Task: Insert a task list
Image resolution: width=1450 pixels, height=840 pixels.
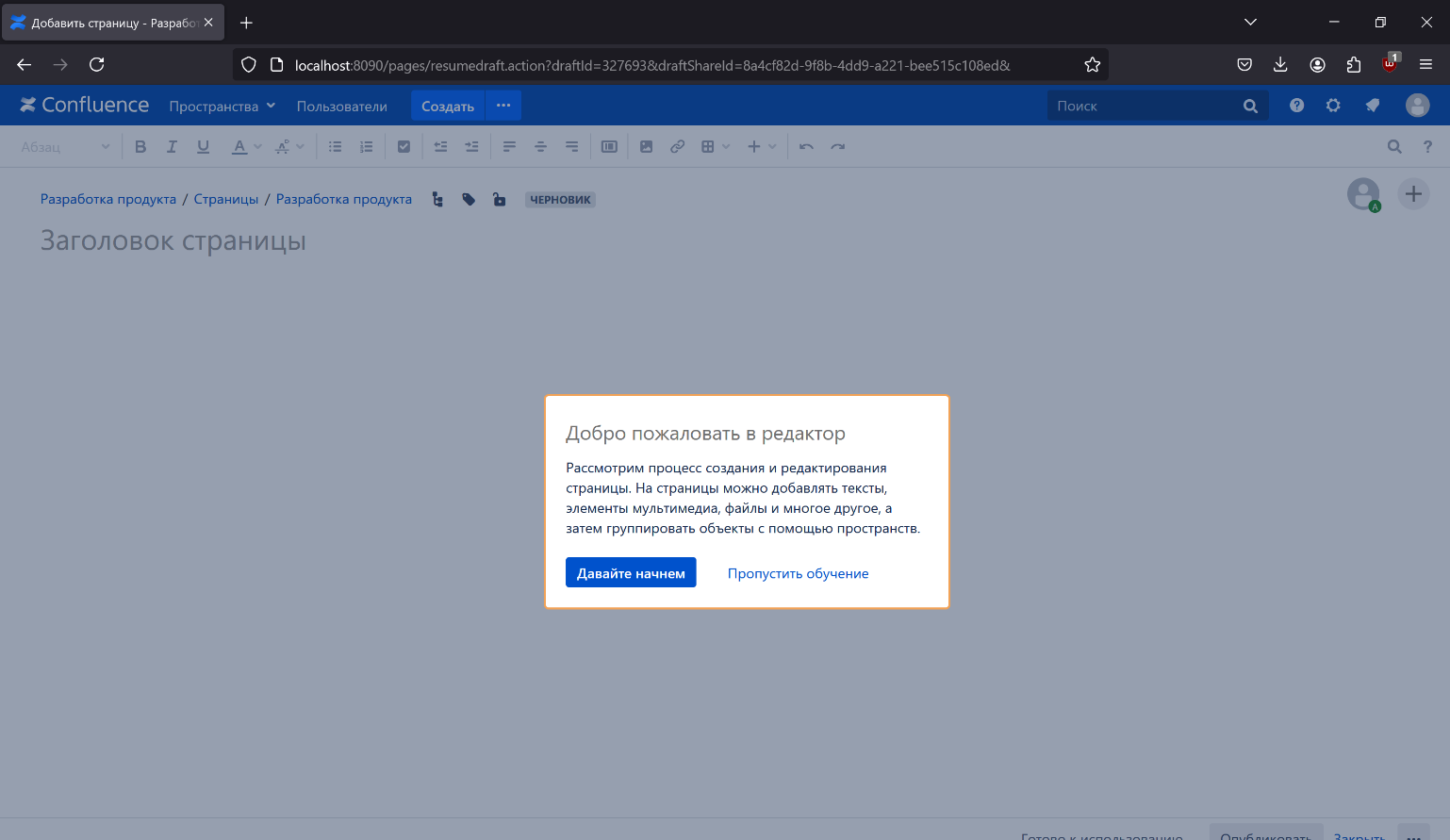Action: [404, 147]
